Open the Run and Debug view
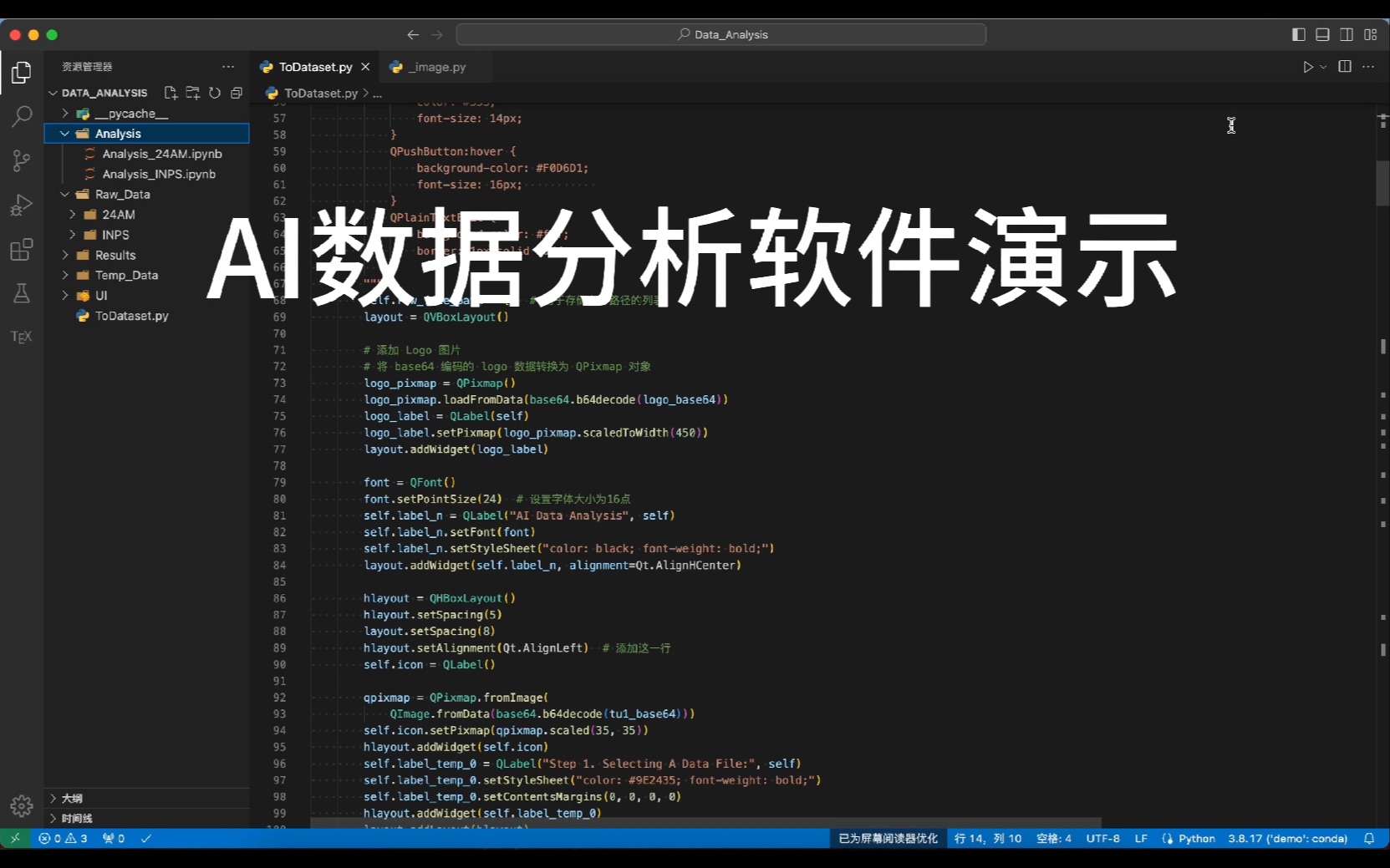1390x868 pixels. point(22,205)
